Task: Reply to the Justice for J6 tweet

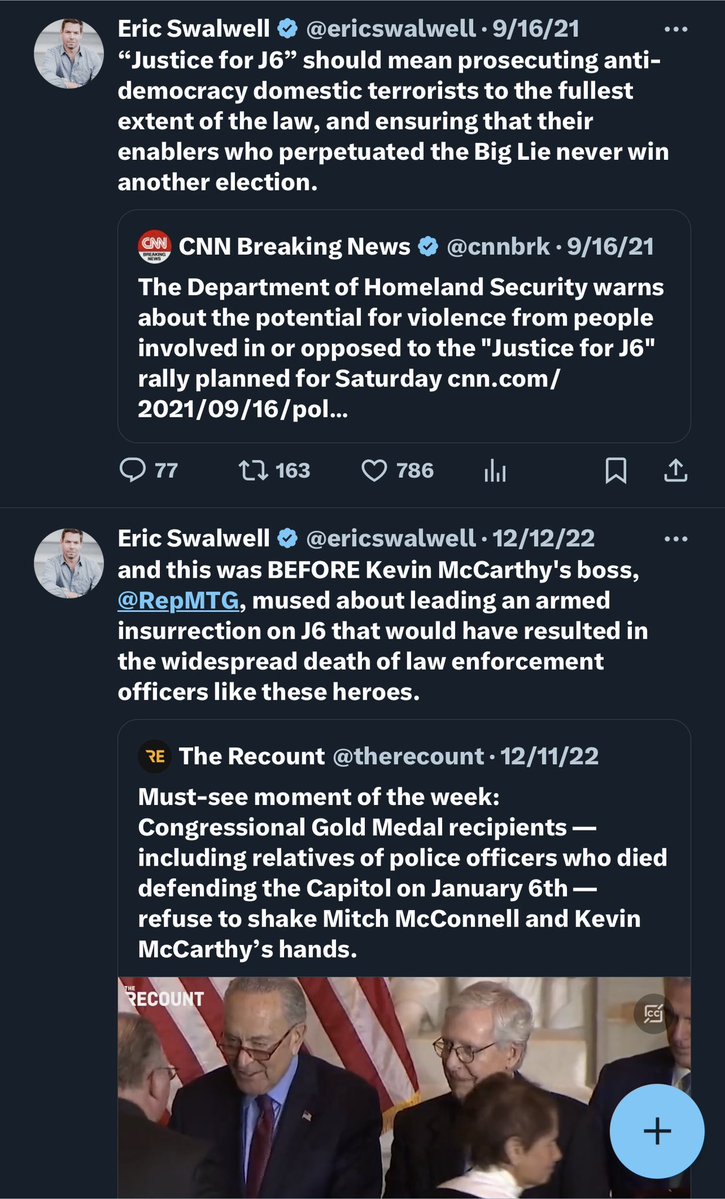Action: (132, 470)
